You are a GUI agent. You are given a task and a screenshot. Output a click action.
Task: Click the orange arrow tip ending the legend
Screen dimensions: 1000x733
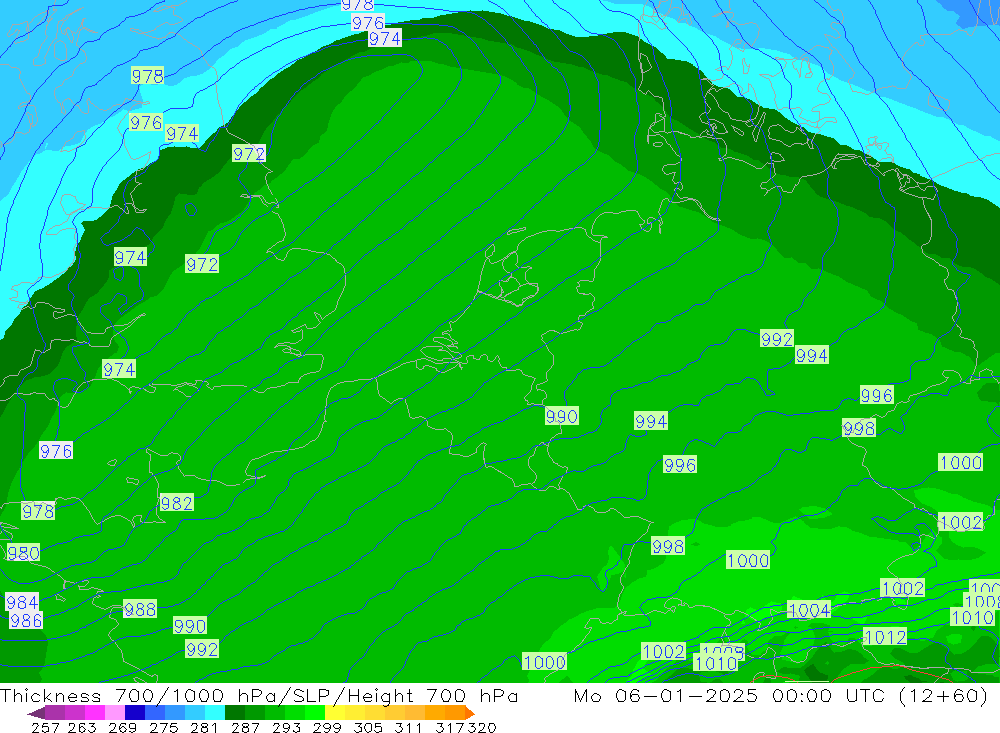[x=470, y=713]
